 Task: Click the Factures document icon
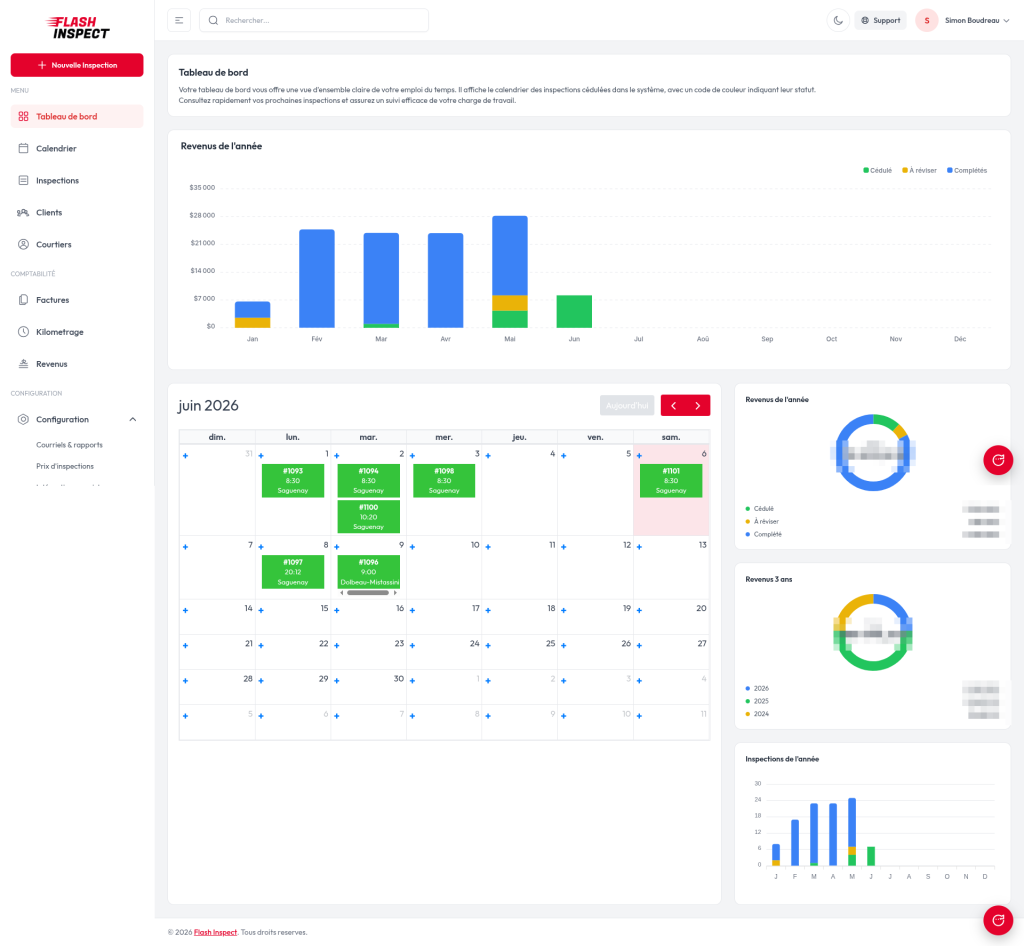24,300
